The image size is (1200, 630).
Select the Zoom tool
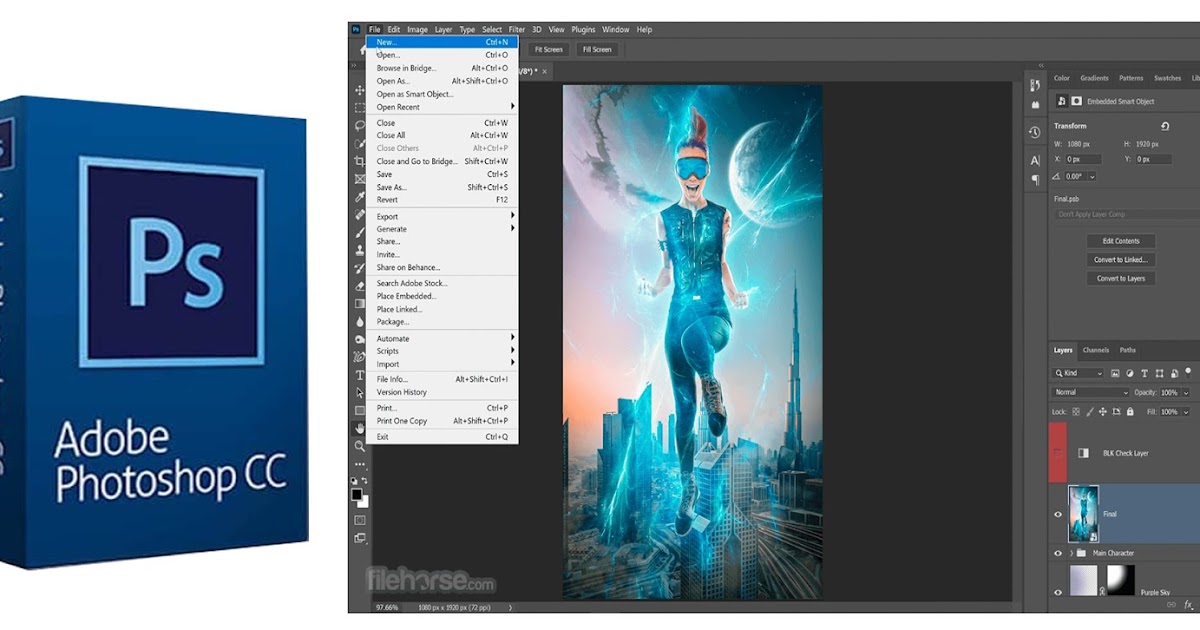pyautogui.click(x=360, y=446)
